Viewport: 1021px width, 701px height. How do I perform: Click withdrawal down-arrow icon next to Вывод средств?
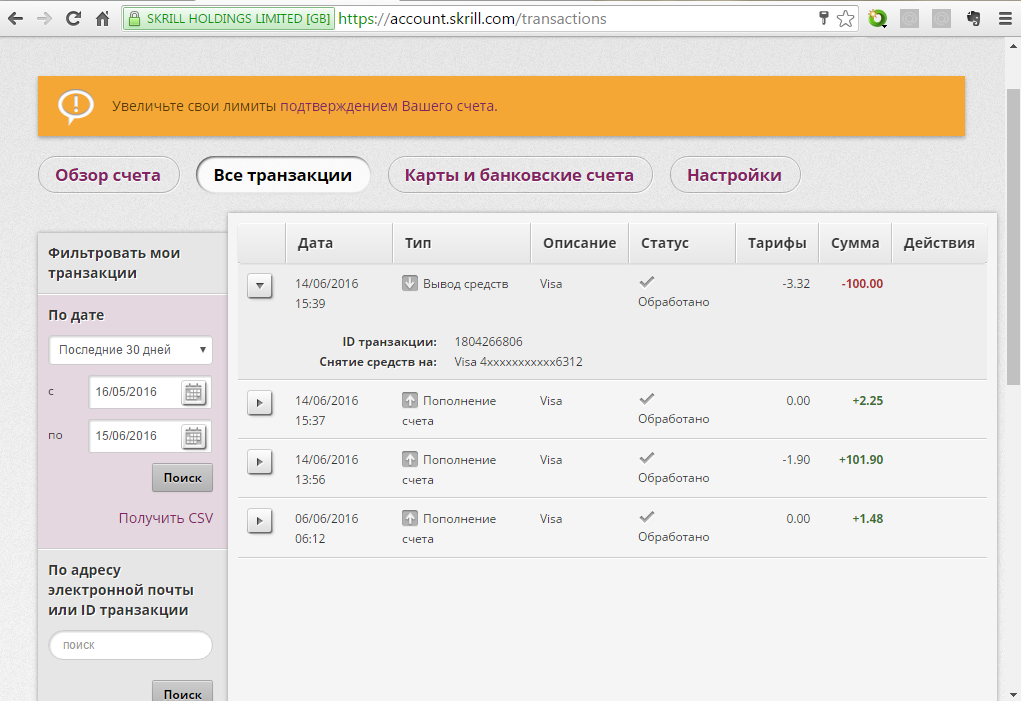pyautogui.click(x=410, y=283)
